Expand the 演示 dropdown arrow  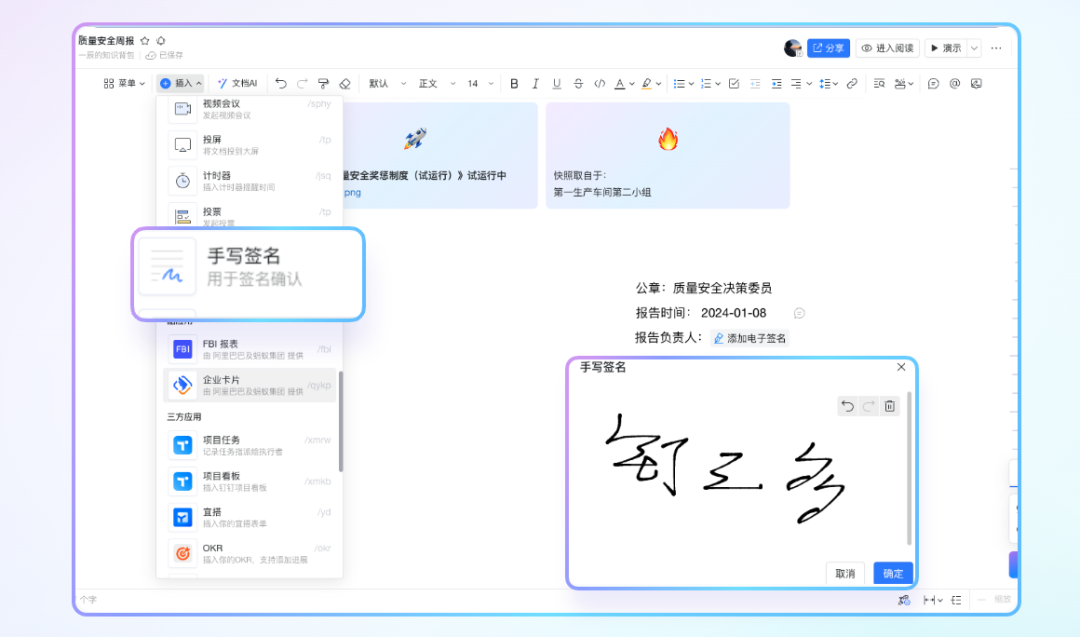coord(974,48)
